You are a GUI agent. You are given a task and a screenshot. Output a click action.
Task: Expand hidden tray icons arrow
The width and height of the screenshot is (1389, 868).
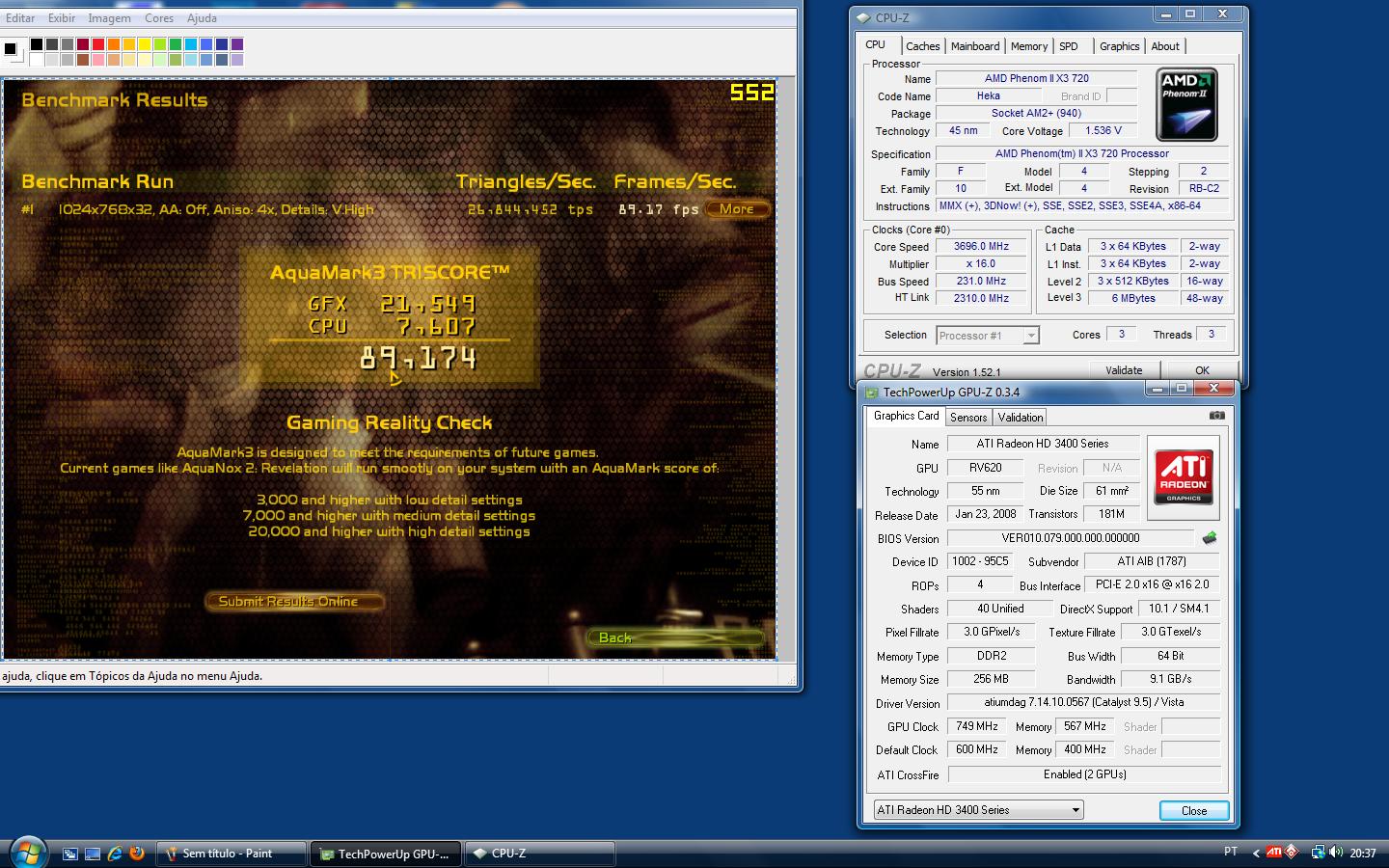coord(1255,853)
